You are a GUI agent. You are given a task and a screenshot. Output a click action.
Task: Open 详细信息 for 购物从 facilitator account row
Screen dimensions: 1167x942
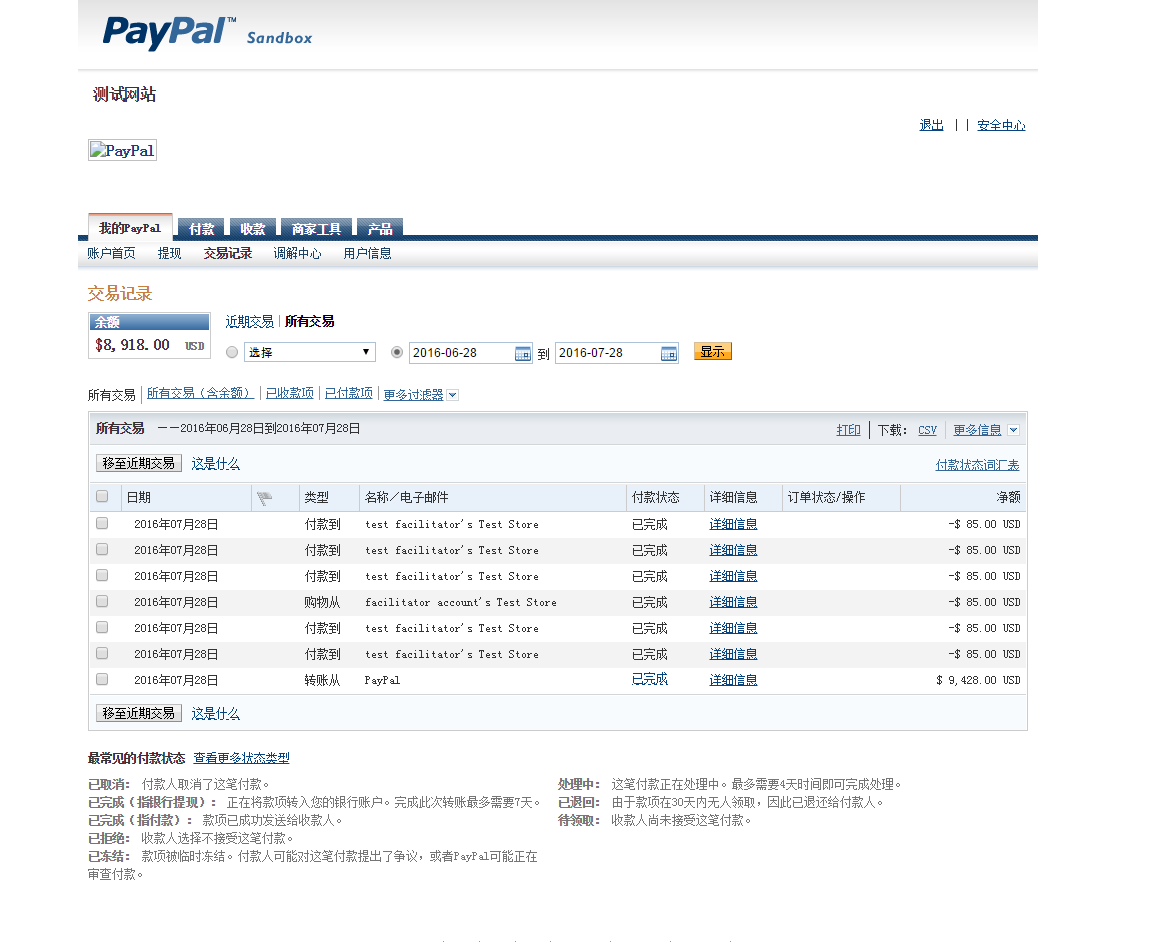point(733,602)
